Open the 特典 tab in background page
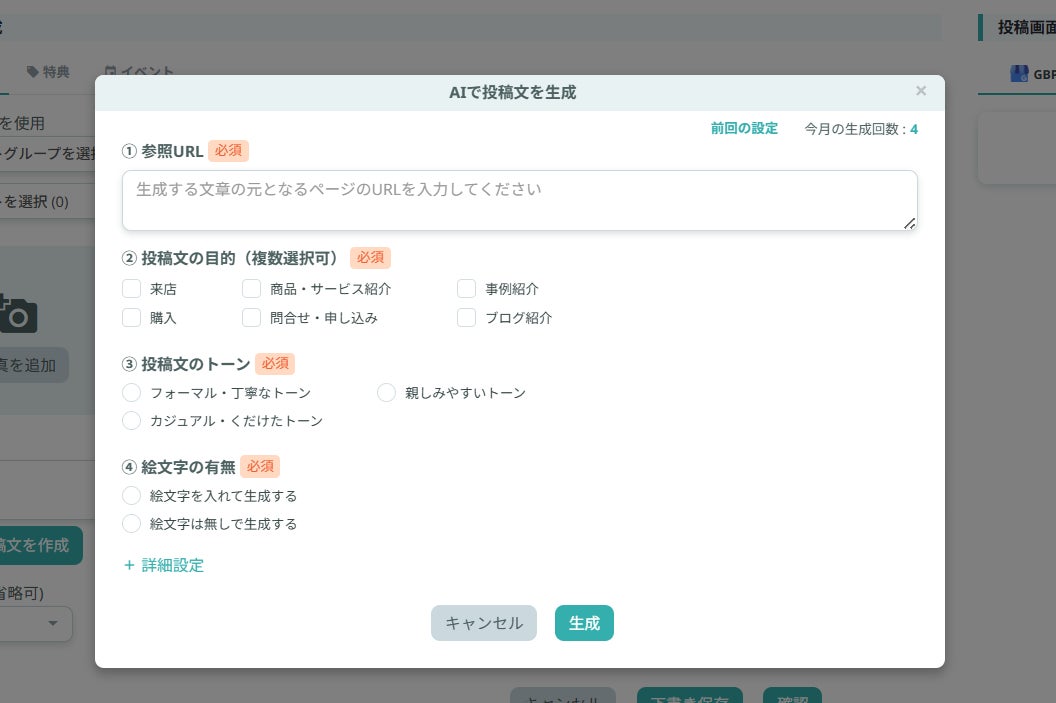The width and height of the screenshot is (1056, 703). click(48, 71)
